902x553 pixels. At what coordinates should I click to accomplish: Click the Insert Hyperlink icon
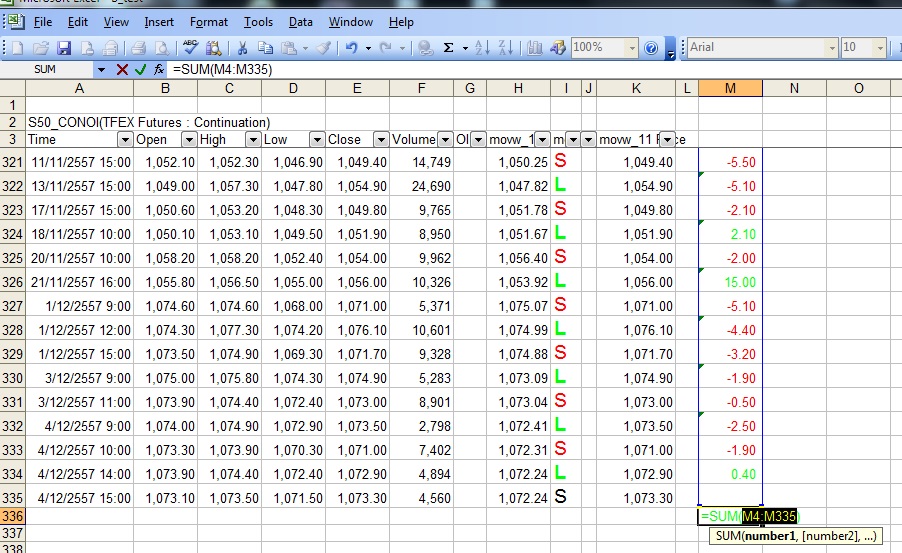pyautogui.click(x=425, y=48)
